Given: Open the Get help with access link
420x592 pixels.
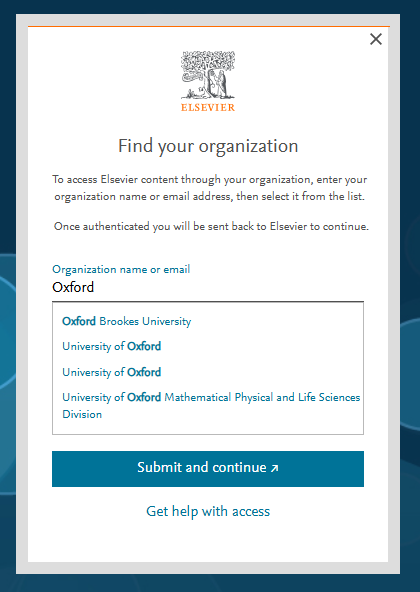Looking at the screenshot, I should [208, 511].
